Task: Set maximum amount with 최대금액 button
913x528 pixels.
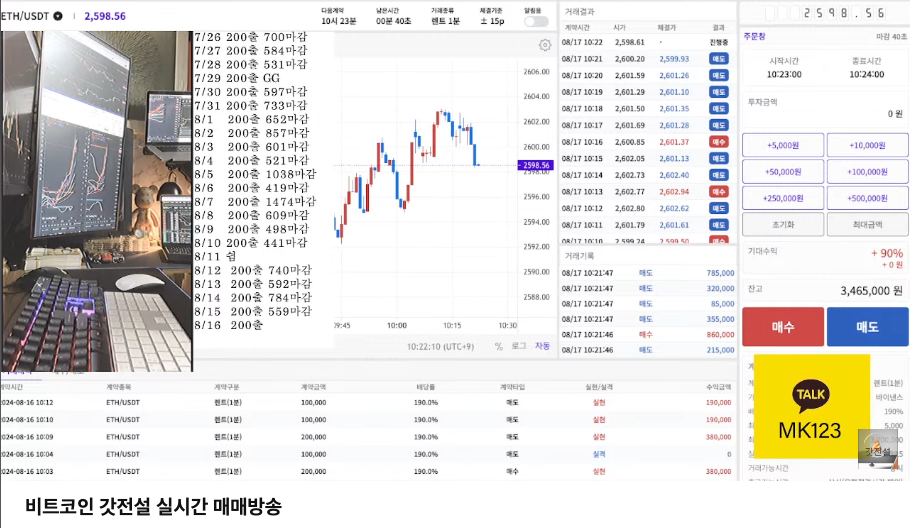Action: pos(867,224)
